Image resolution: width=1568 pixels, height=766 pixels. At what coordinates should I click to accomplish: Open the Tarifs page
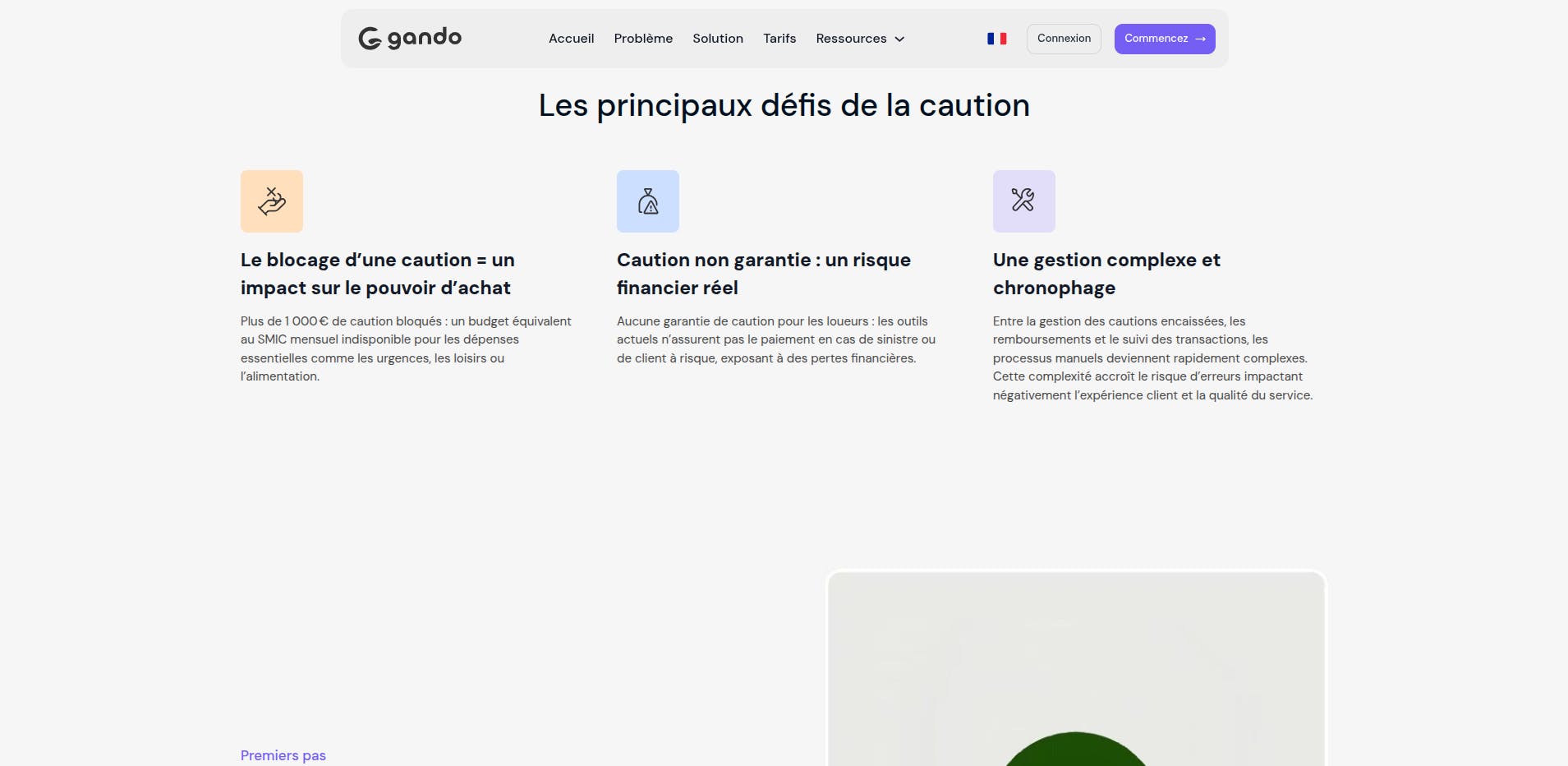coord(779,38)
